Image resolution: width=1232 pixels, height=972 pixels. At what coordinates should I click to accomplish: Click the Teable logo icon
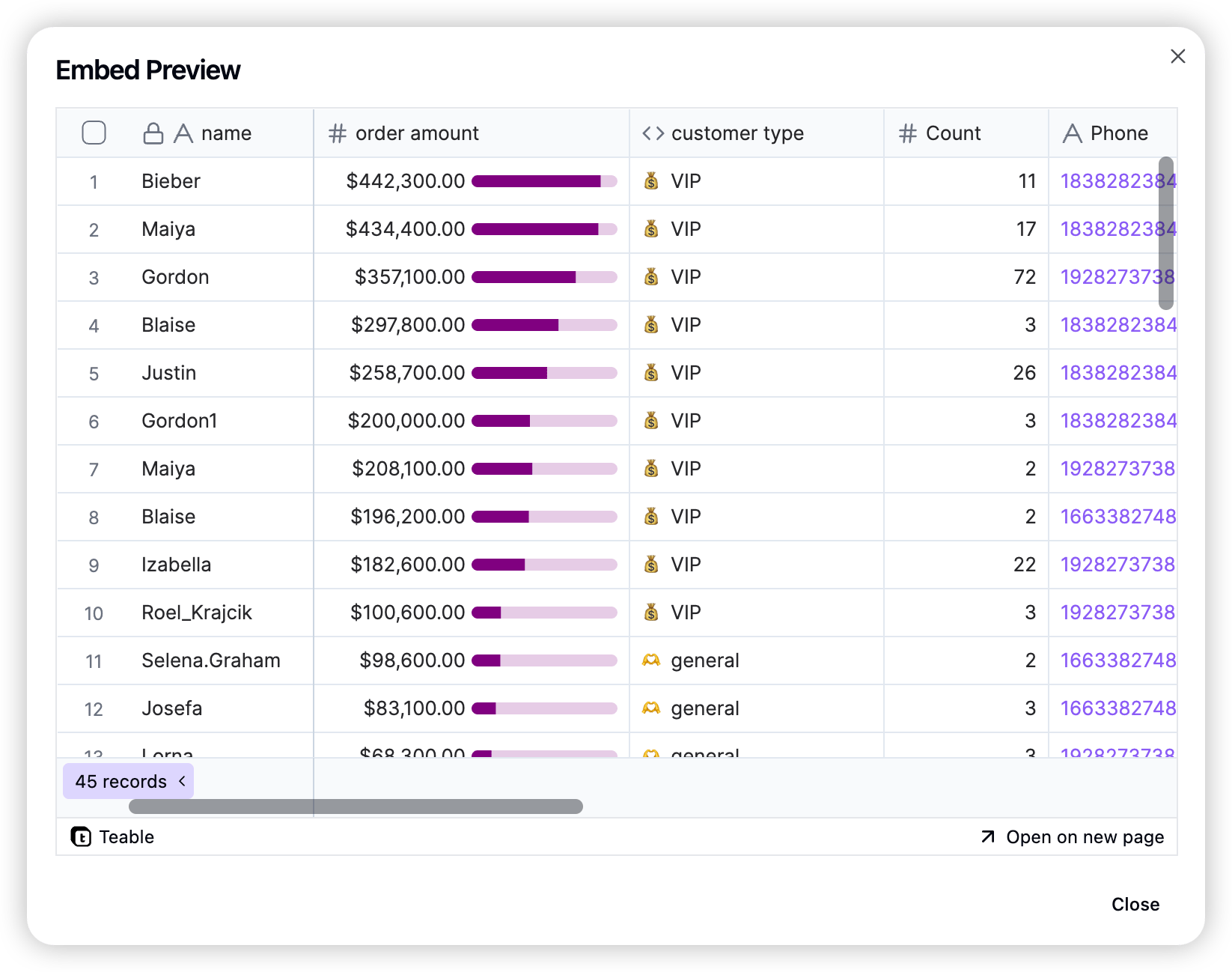pos(81,836)
